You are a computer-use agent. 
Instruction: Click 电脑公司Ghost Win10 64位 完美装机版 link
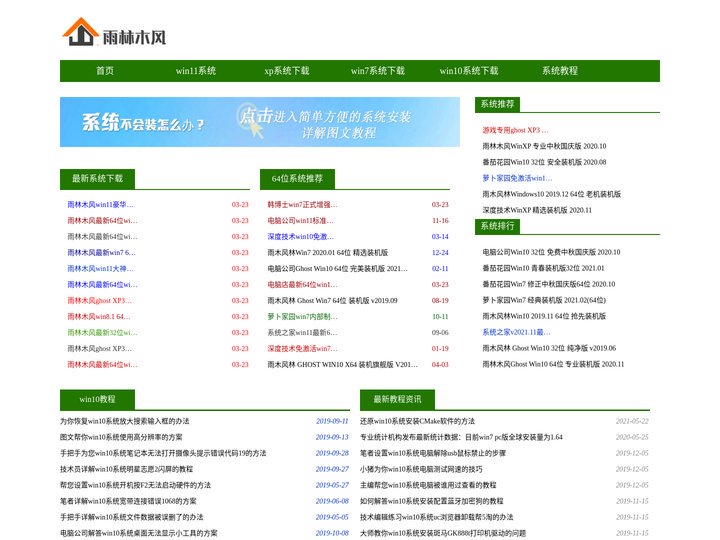(x=337, y=269)
